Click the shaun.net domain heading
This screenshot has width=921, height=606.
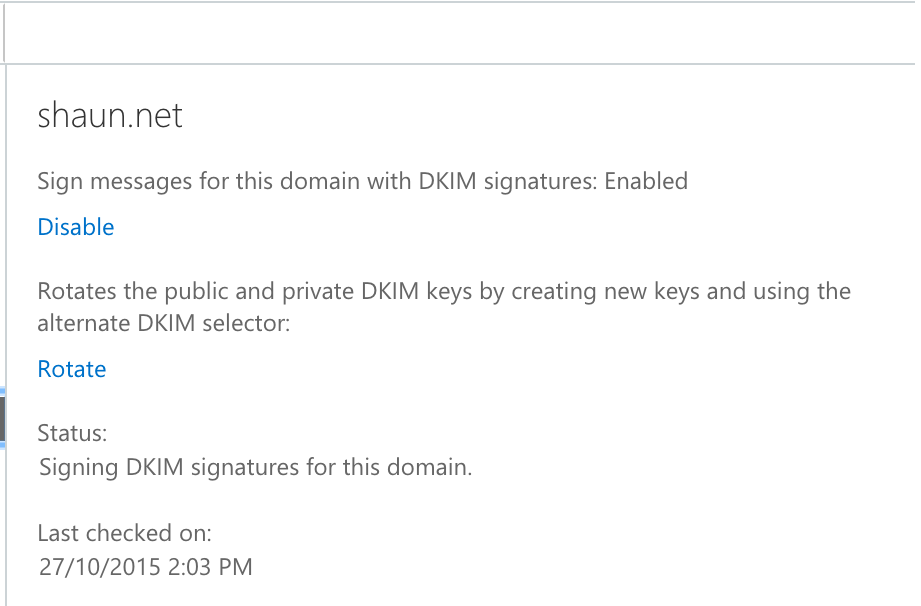110,117
